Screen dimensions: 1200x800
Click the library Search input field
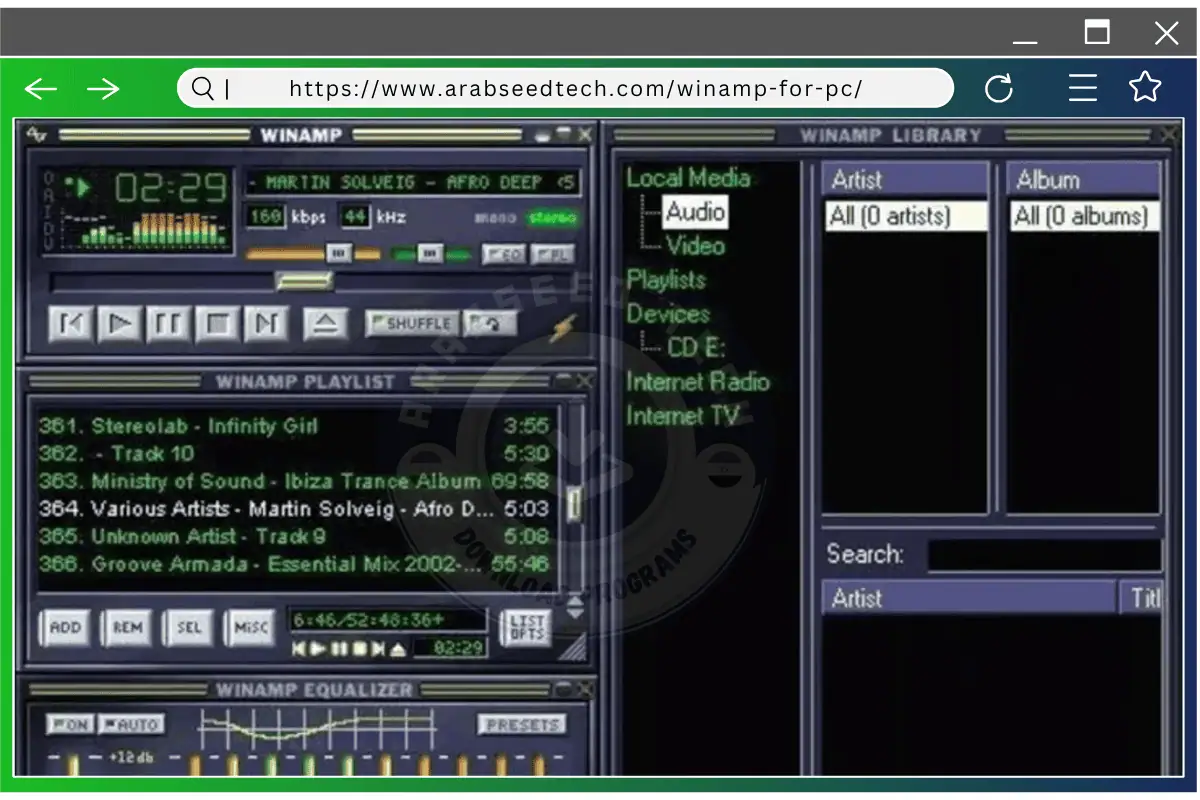pos(1043,555)
